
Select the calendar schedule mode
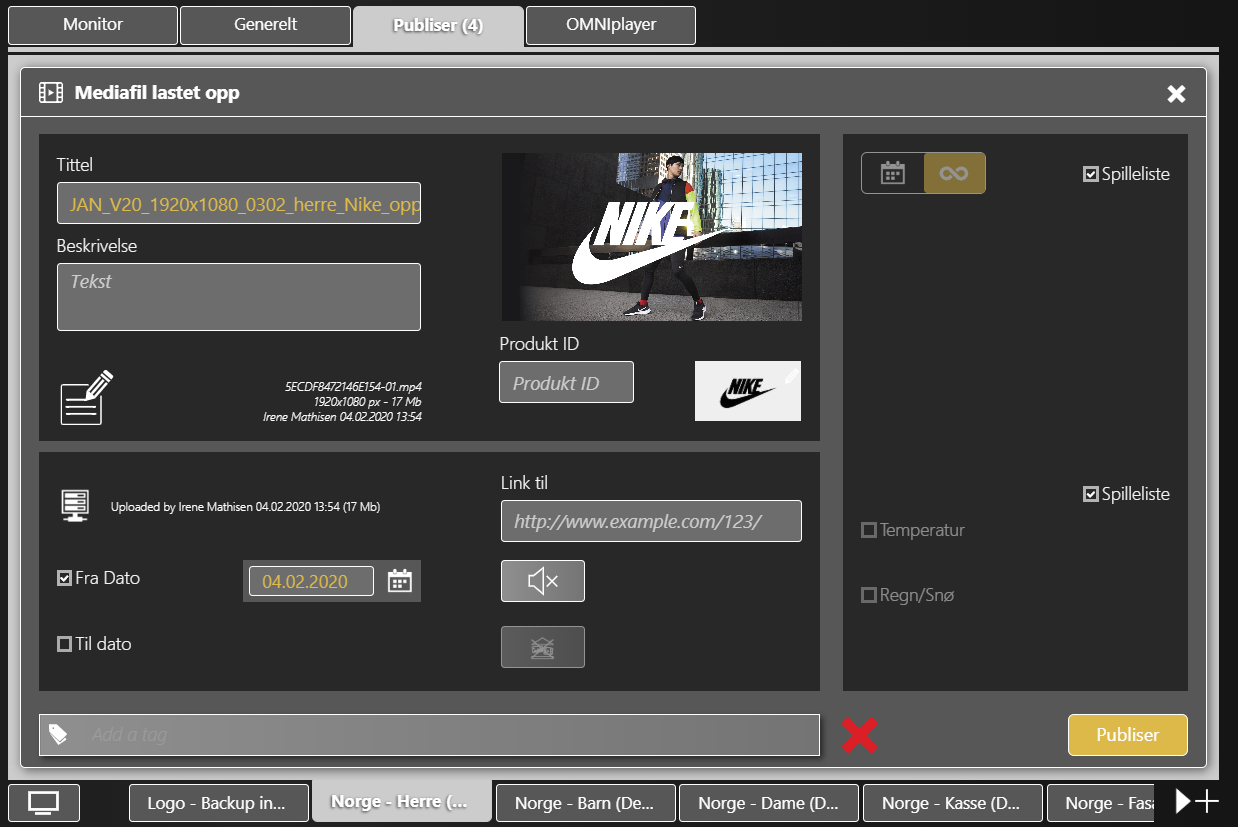892,173
